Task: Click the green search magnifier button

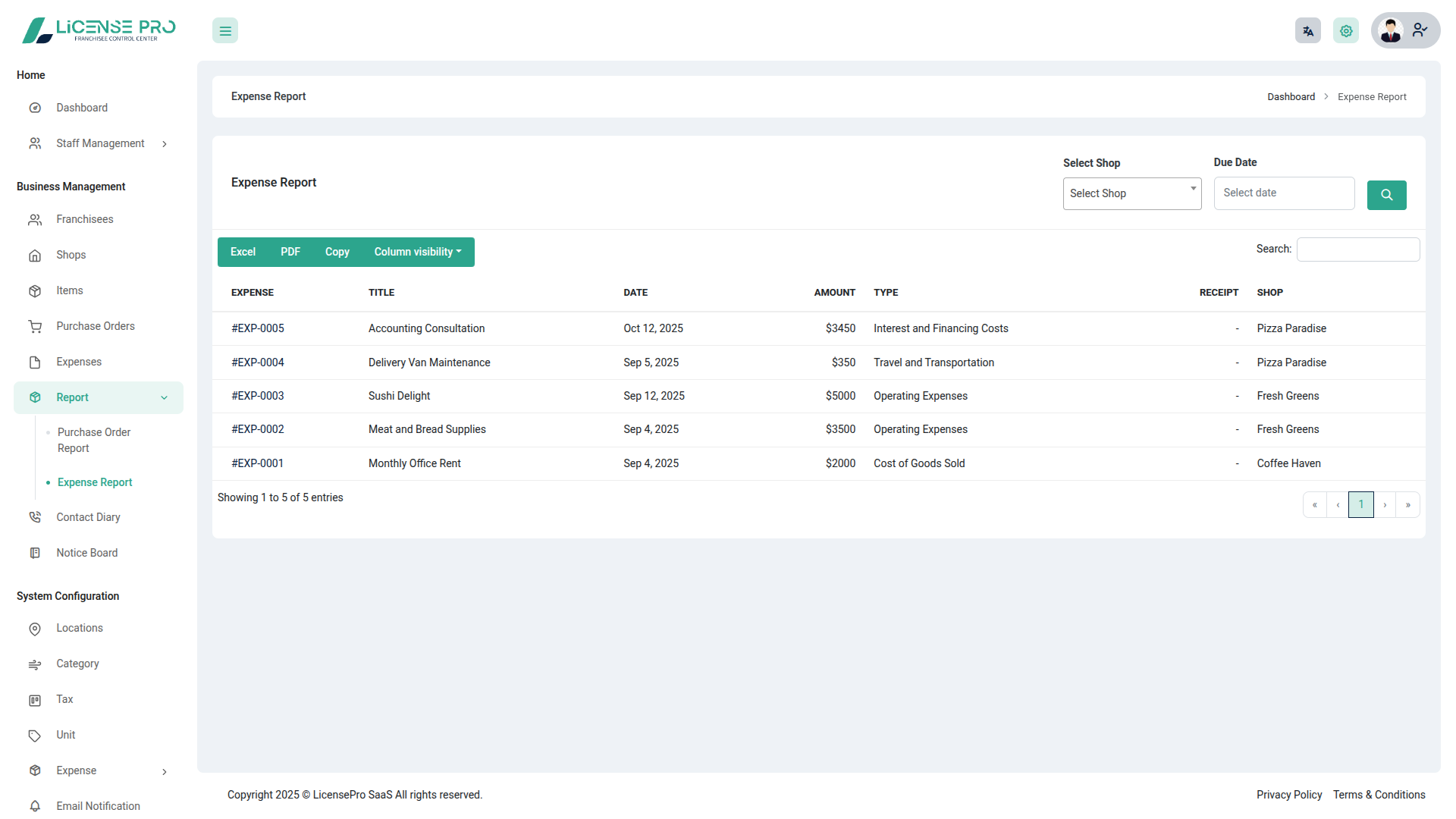Action: tap(1386, 195)
